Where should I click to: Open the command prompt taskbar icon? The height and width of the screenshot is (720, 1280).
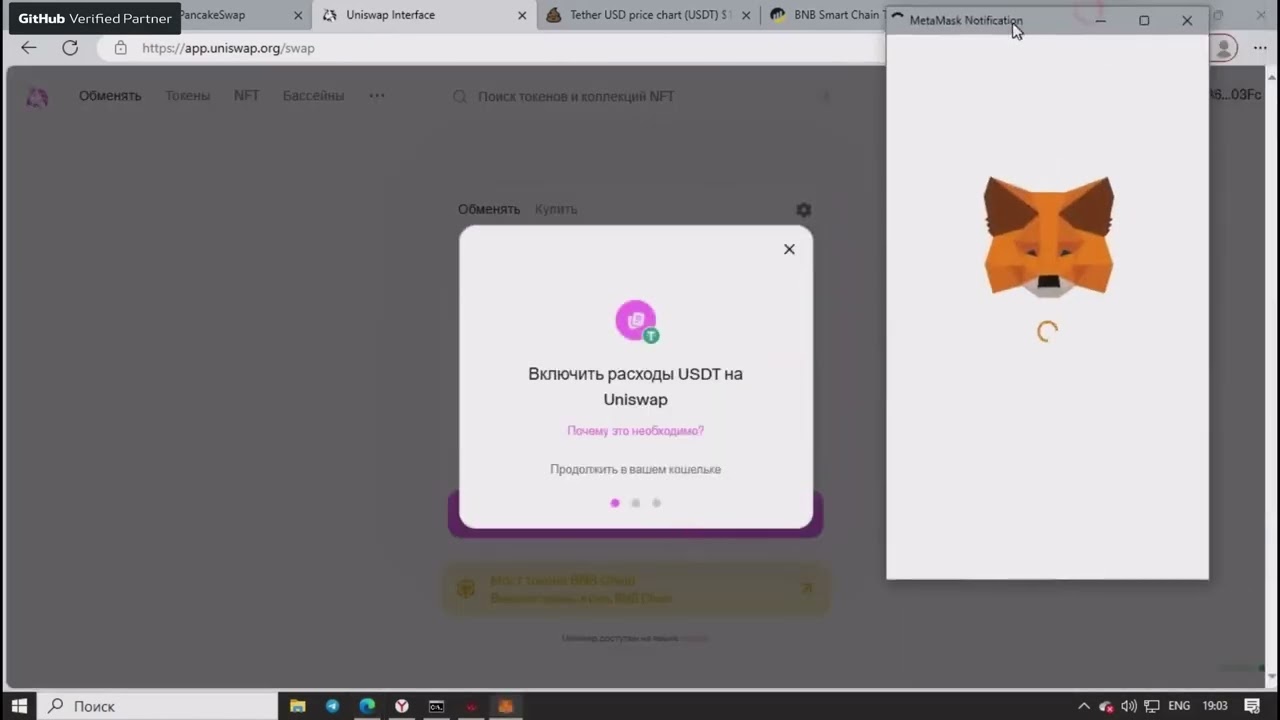tap(436, 706)
